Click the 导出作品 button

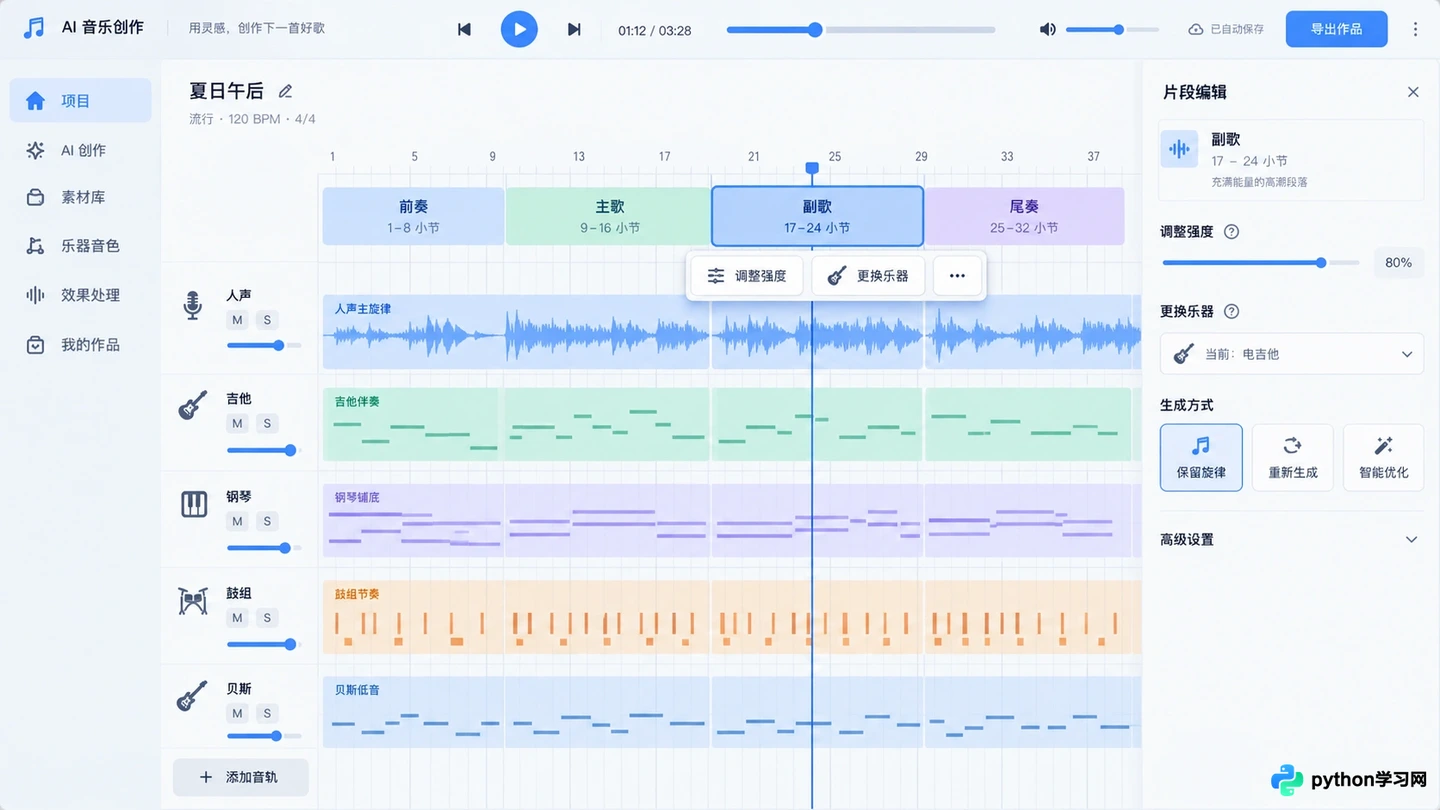[1337, 29]
